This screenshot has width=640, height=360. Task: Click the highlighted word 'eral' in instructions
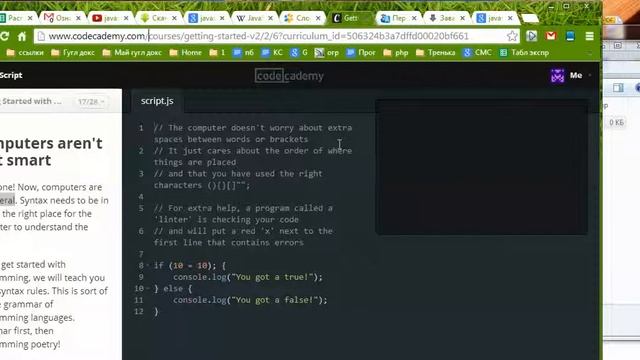pyautogui.click(x=7, y=200)
